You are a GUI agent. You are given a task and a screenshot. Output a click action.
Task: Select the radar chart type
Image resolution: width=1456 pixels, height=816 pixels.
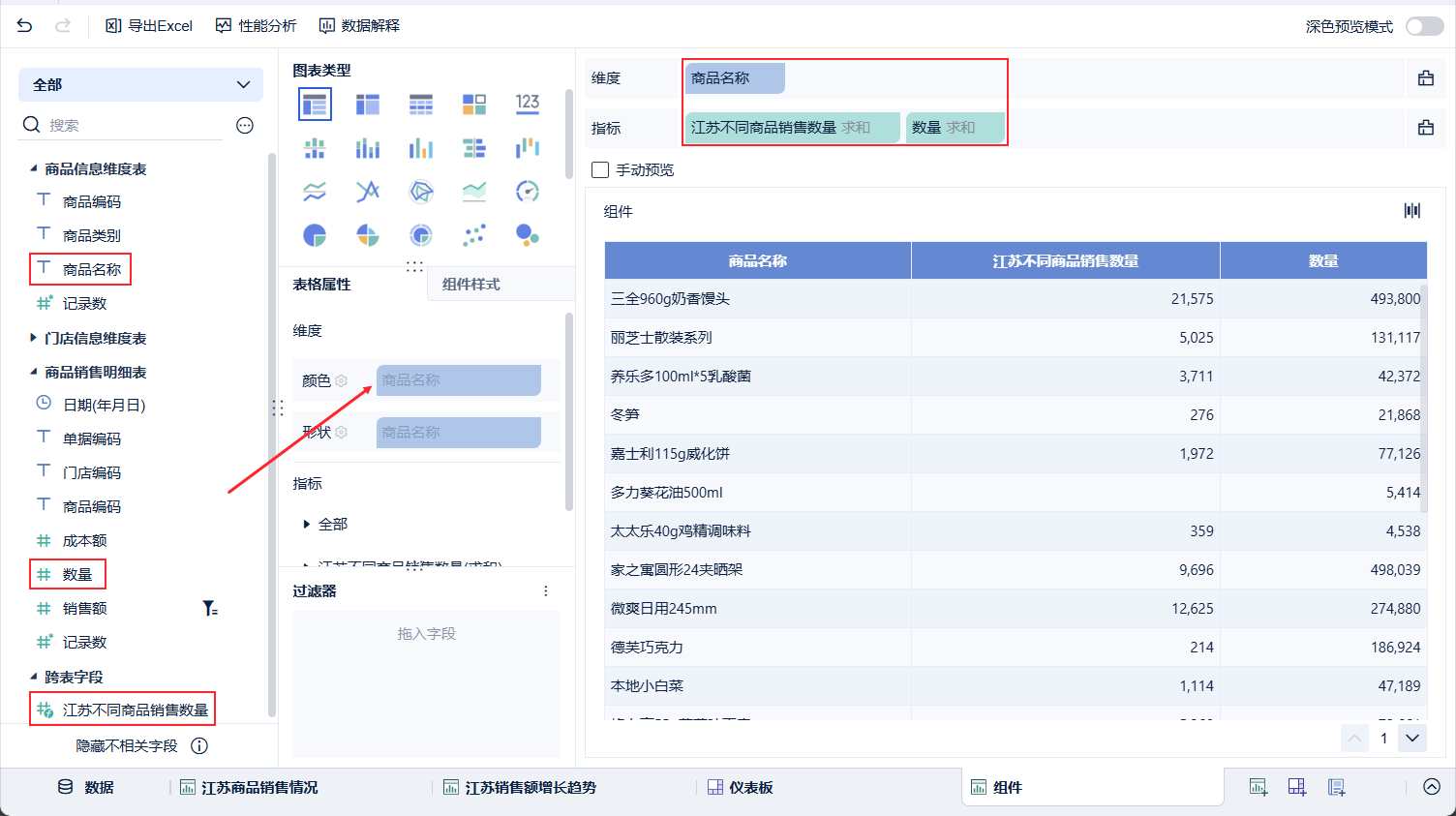point(421,192)
